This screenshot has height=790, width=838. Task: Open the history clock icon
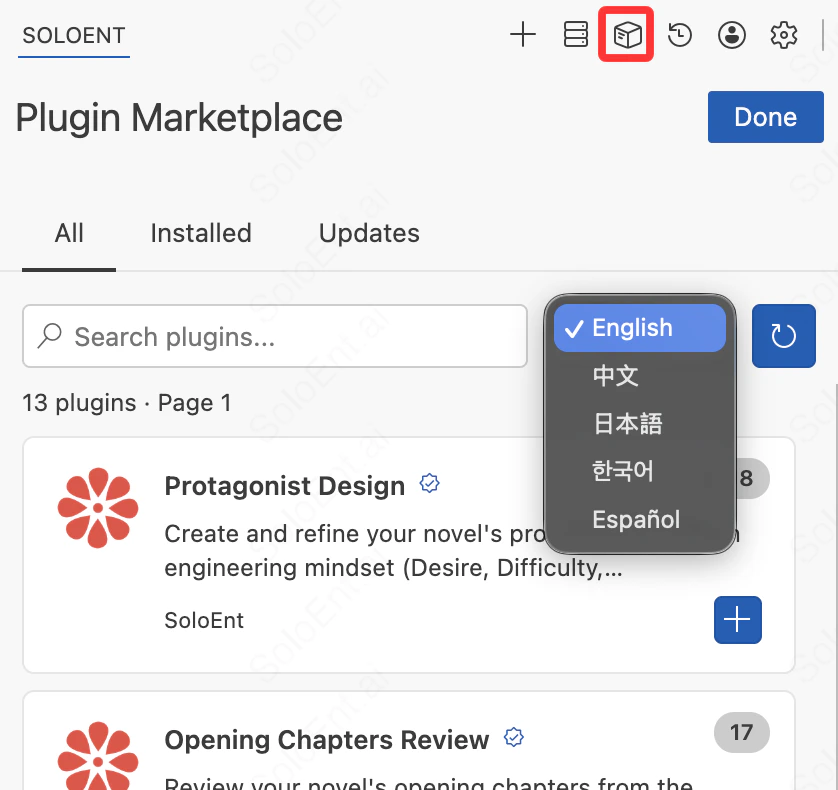[x=680, y=35]
